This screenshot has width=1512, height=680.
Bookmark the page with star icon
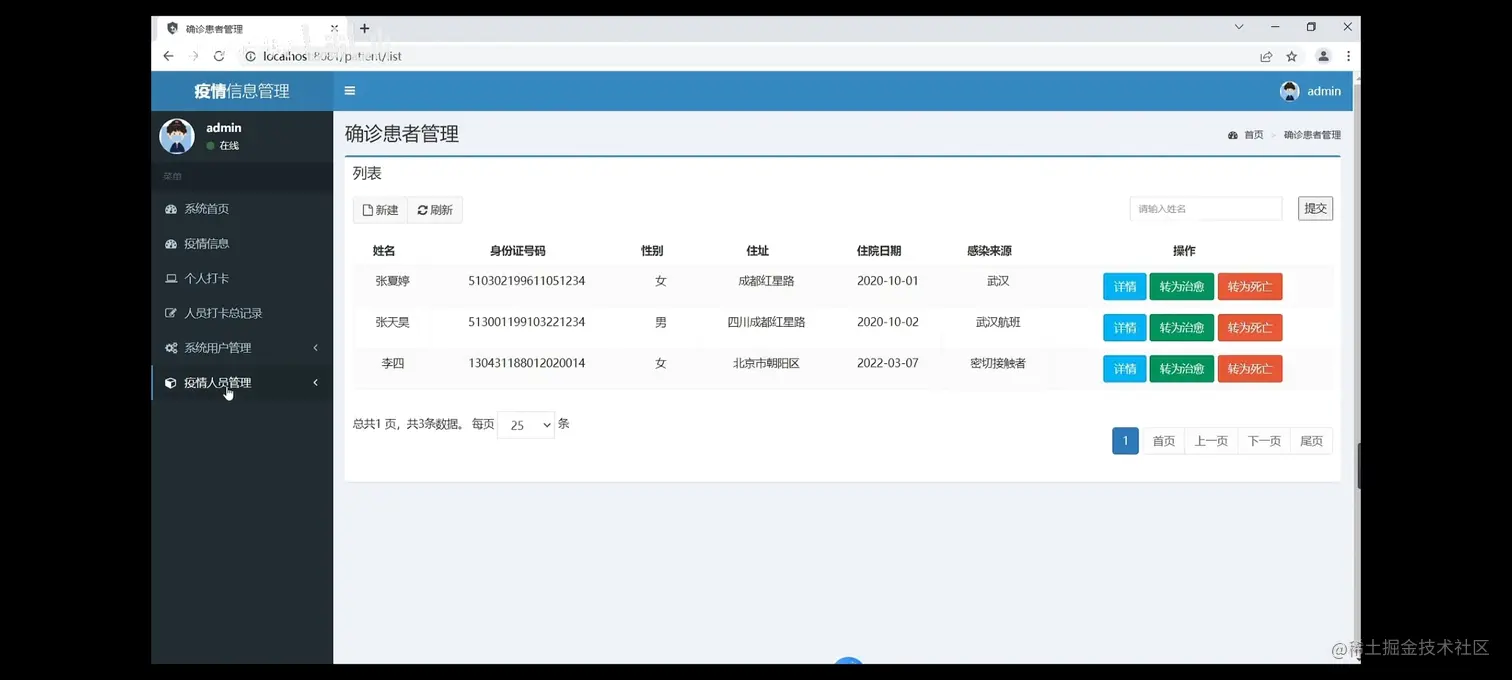[1292, 56]
